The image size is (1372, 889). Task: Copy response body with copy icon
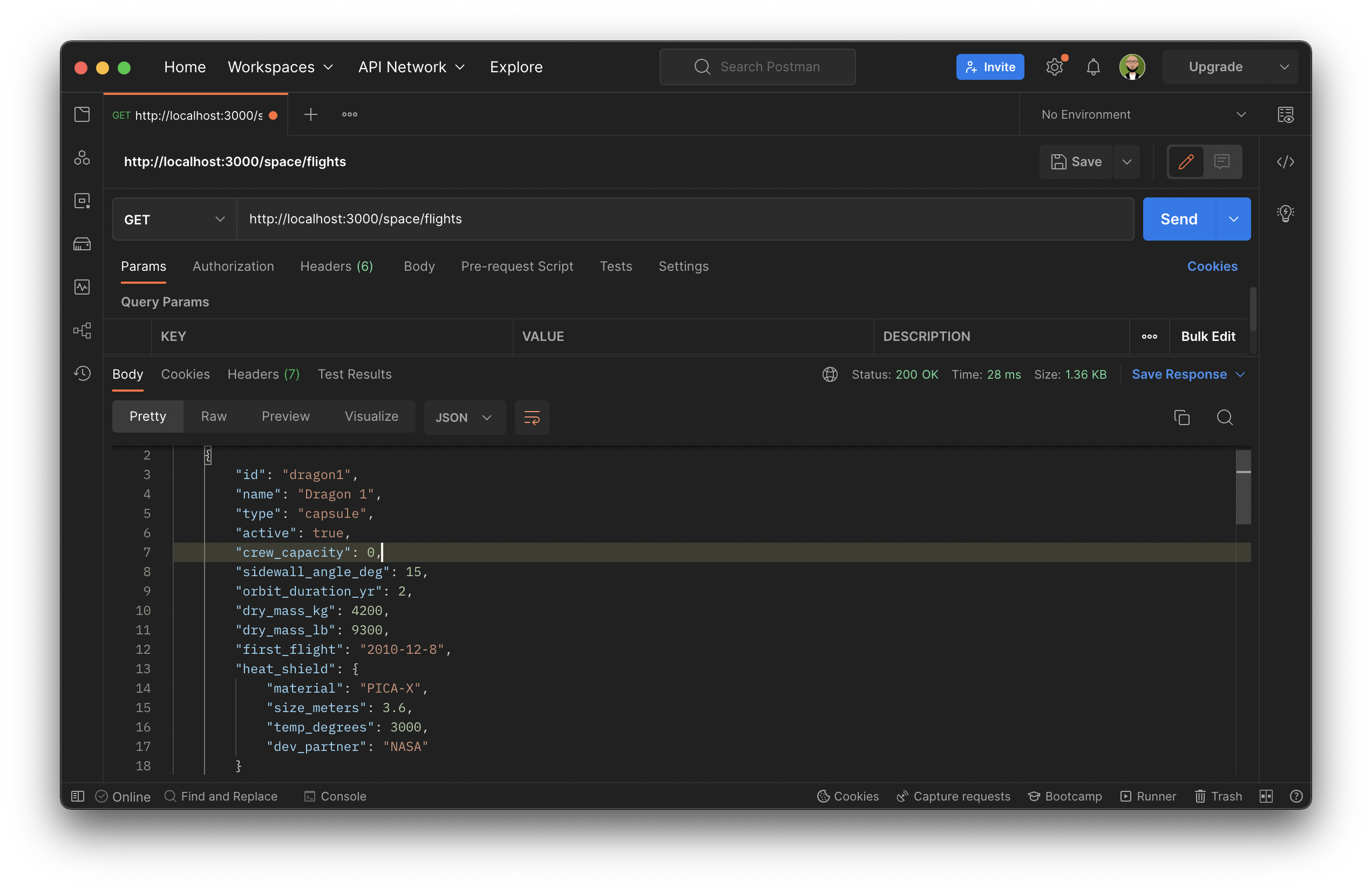tap(1181, 417)
